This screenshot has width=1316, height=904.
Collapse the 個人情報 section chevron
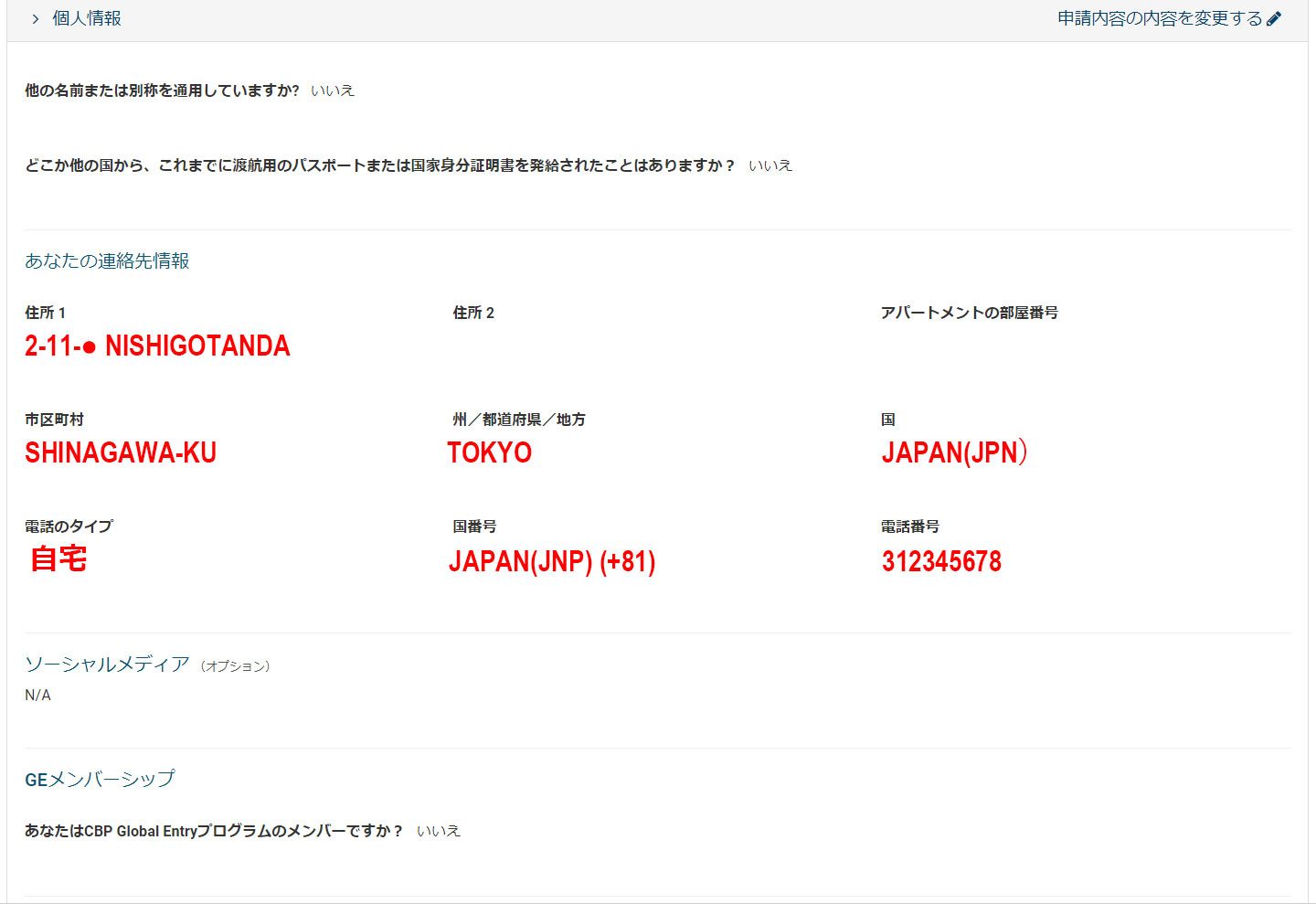coord(35,19)
